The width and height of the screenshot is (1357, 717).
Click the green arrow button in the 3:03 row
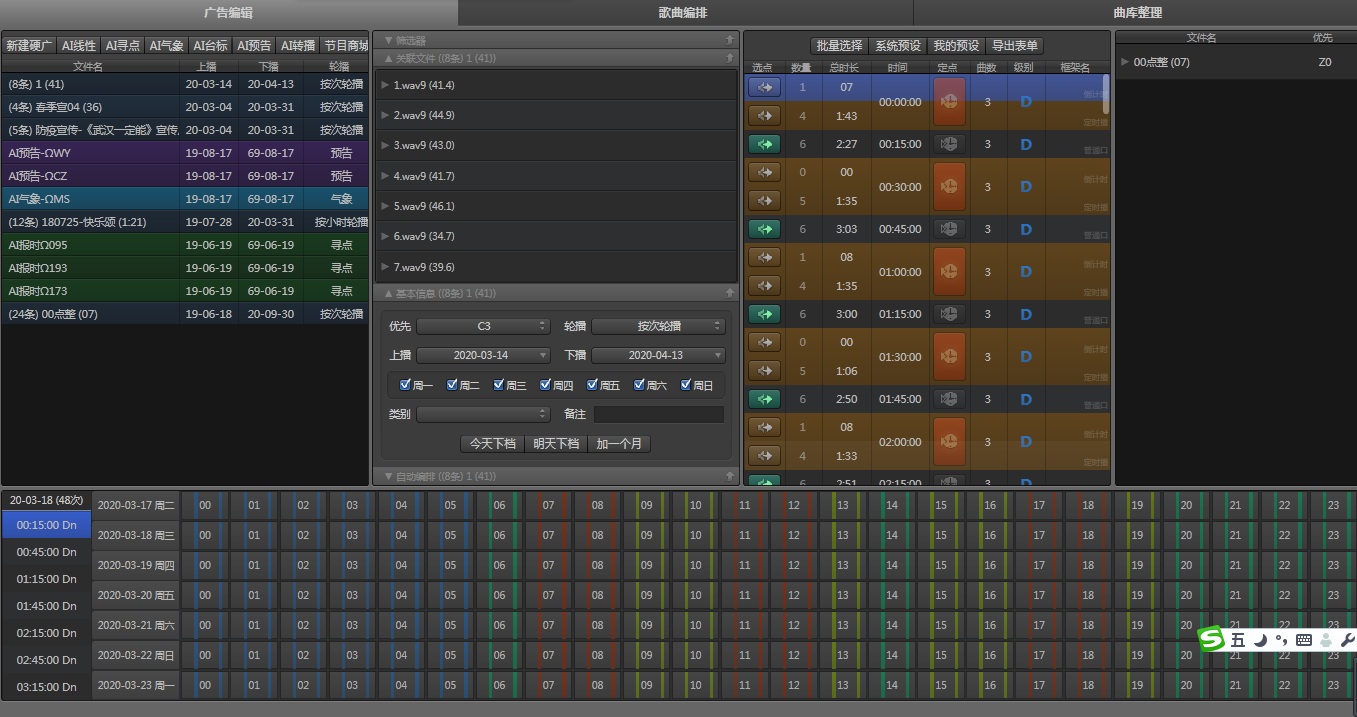pos(764,229)
